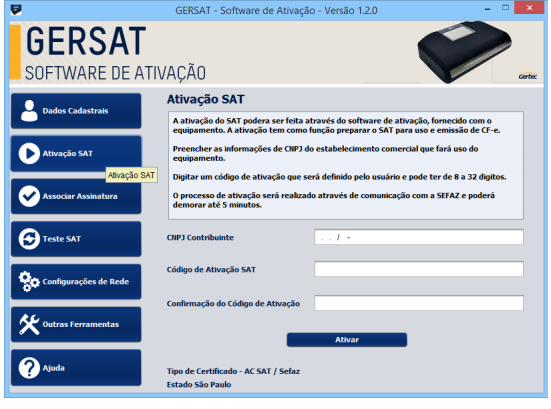Click the SAT device image in the banner

(x=464, y=52)
